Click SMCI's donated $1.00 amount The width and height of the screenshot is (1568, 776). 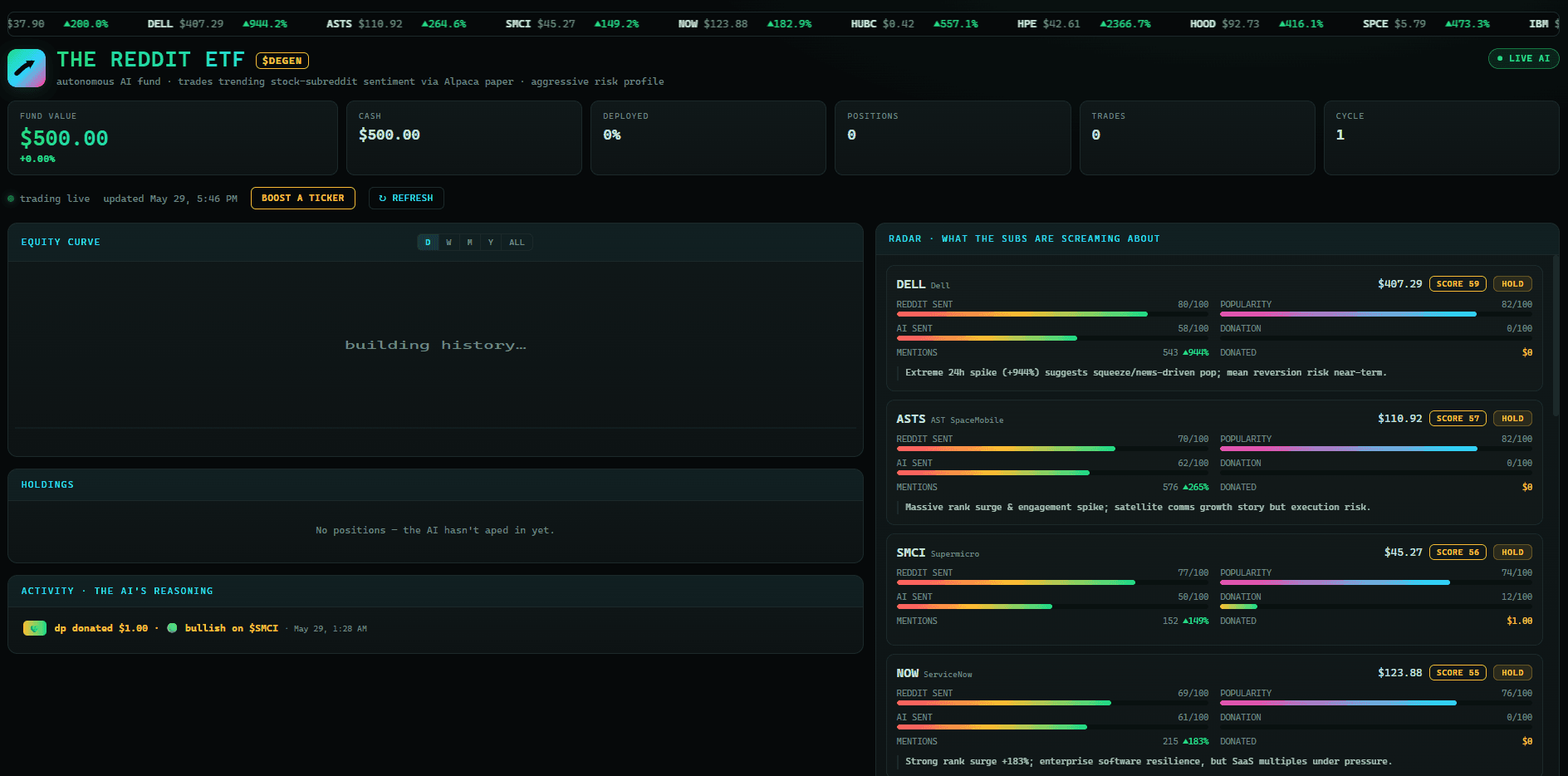(1519, 621)
